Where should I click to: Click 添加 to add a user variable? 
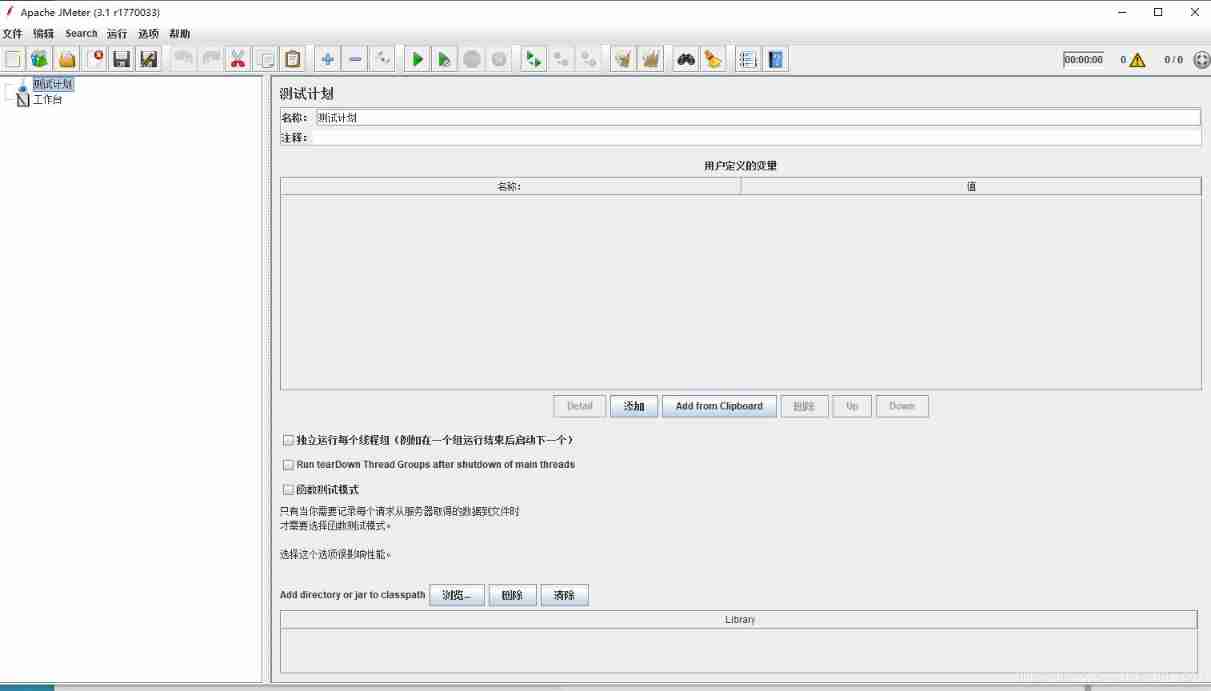tap(634, 406)
